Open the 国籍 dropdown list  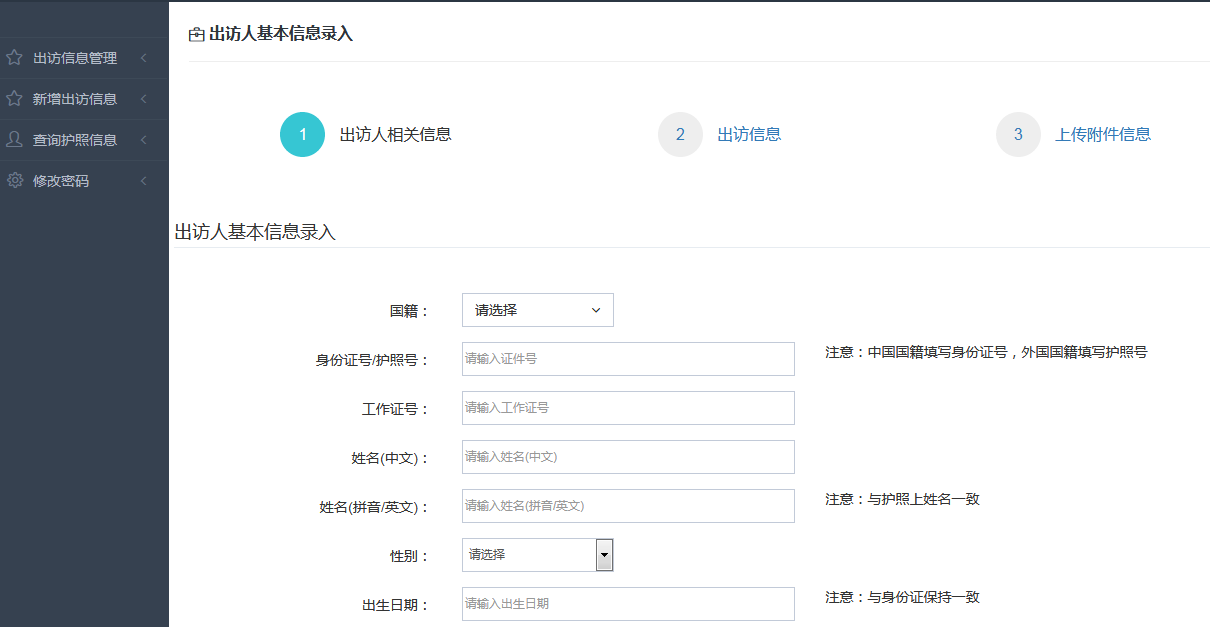click(537, 310)
